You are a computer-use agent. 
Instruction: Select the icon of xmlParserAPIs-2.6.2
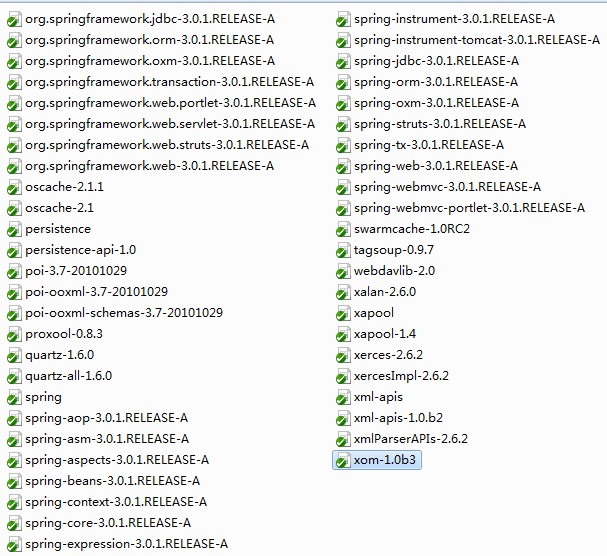click(343, 439)
